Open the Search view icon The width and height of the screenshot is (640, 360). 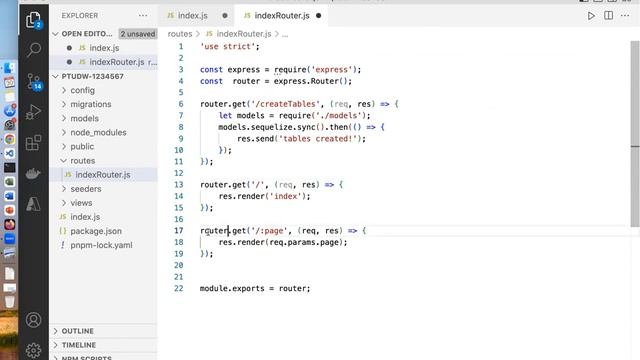click(x=33, y=50)
